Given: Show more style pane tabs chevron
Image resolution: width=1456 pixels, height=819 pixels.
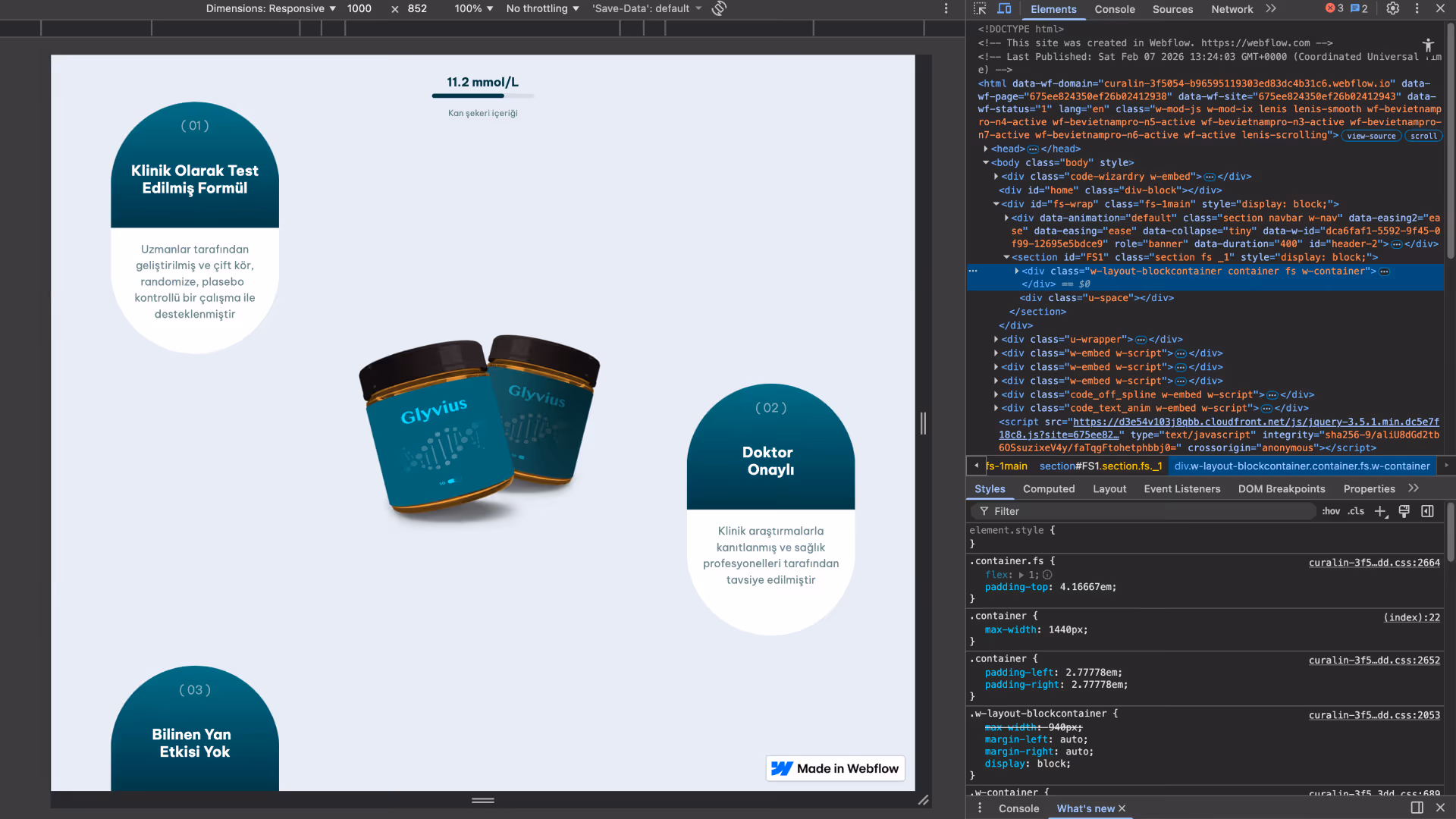Looking at the screenshot, I should pos(1414,488).
